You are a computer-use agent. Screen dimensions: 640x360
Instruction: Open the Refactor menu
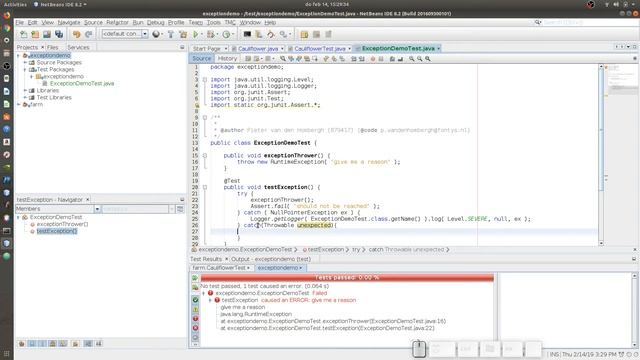pos(117,22)
